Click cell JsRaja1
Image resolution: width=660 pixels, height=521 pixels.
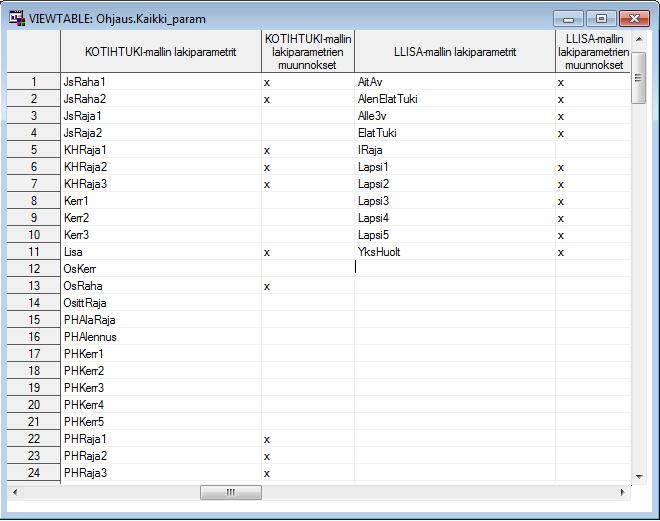pos(161,116)
